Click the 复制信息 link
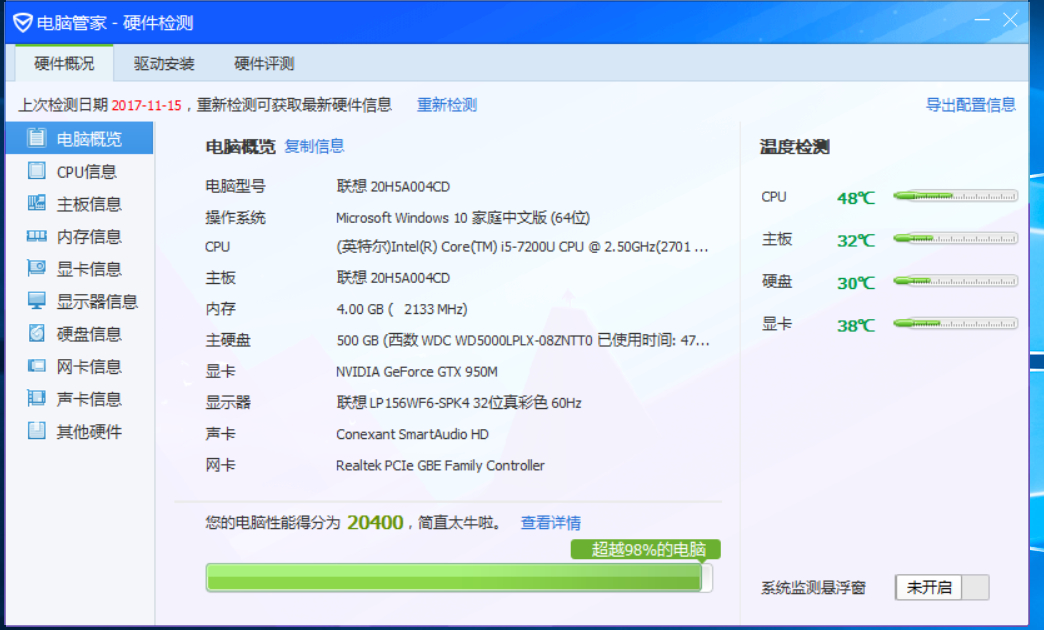Viewport: 1044px width, 630px height. pos(314,146)
